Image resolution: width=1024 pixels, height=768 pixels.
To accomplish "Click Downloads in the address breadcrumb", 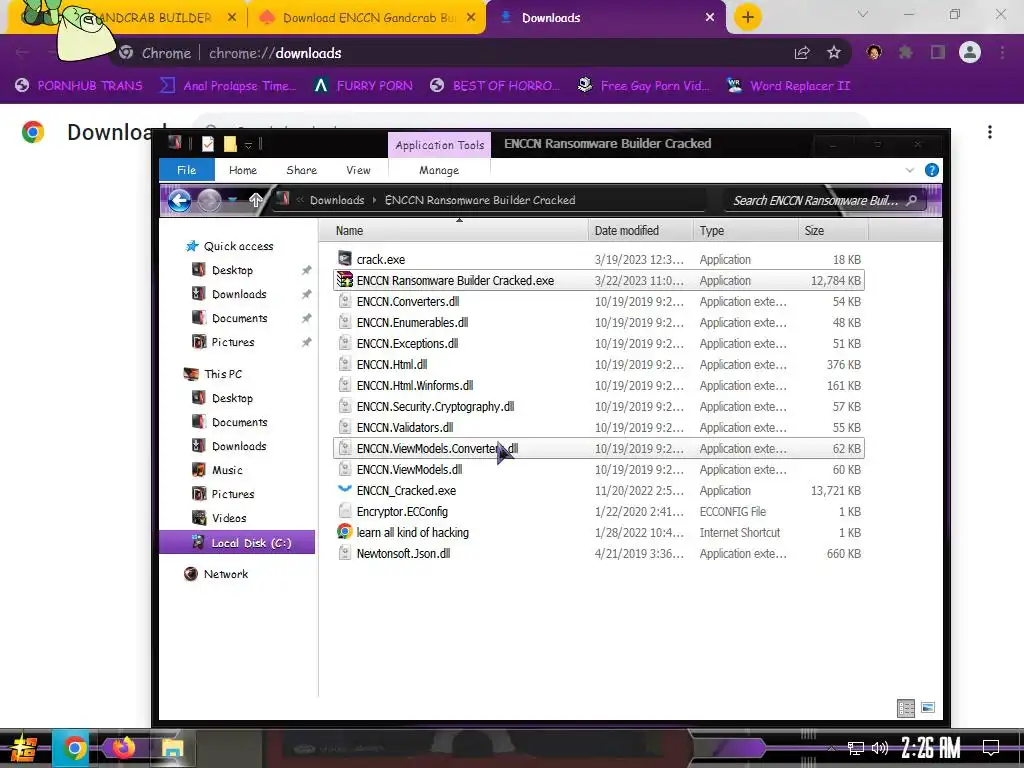I will click(x=337, y=200).
